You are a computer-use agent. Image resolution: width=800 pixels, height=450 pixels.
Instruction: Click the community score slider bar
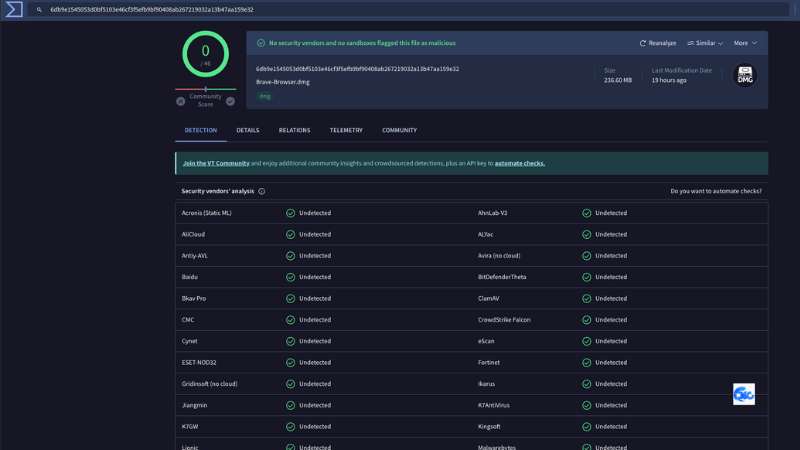click(205, 89)
